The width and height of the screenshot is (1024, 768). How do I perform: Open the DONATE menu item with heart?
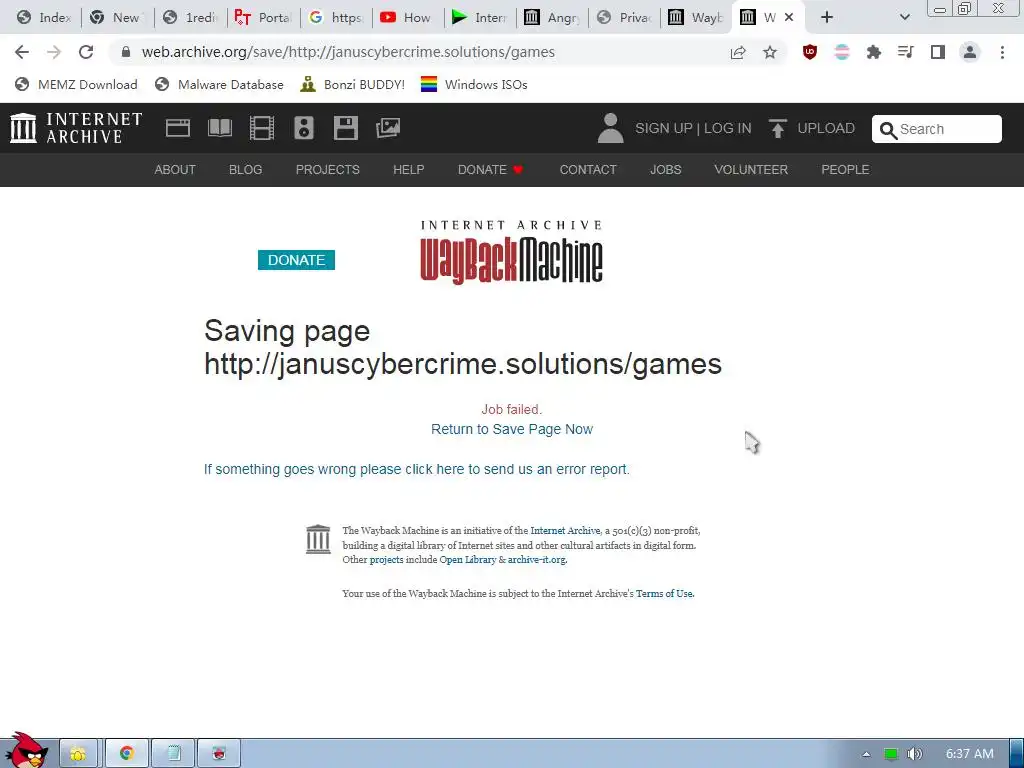(x=490, y=170)
